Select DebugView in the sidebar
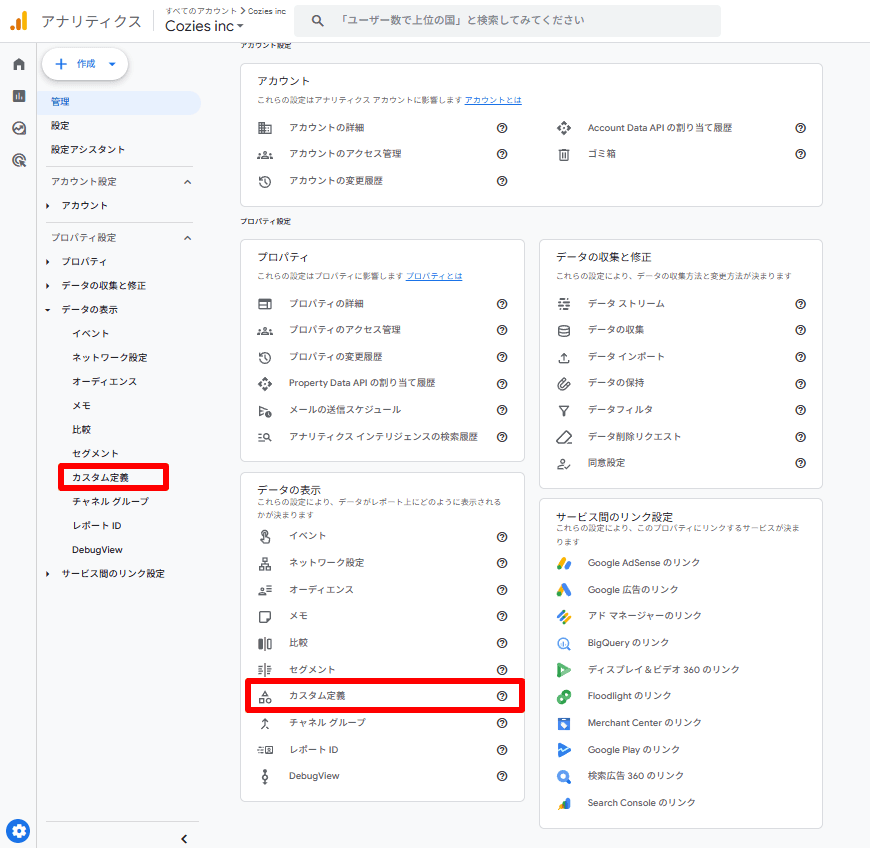This screenshot has height=848, width=870. (x=97, y=550)
